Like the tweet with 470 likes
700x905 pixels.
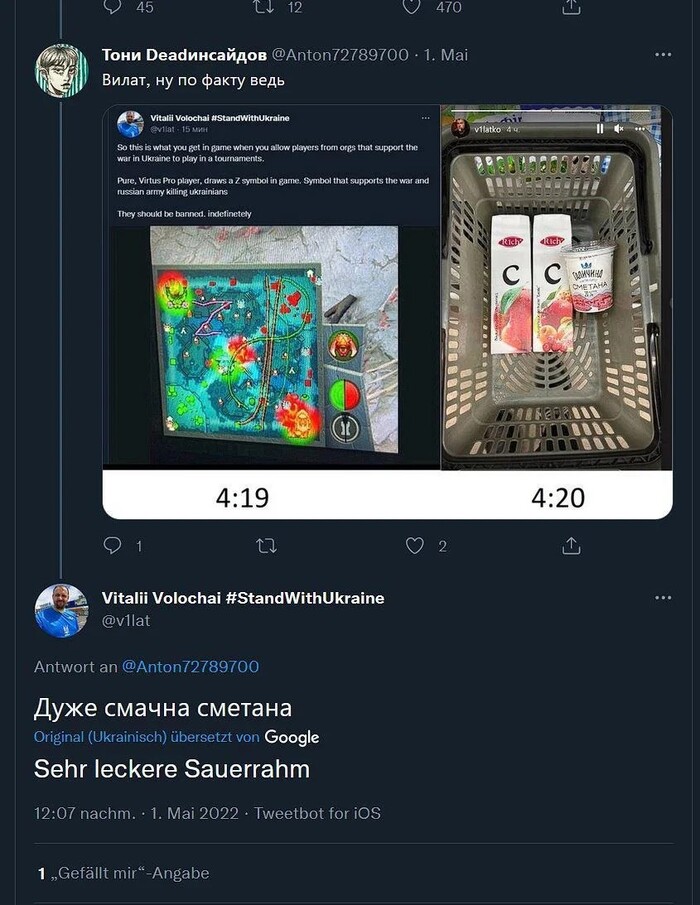click(x=412, y=7)
